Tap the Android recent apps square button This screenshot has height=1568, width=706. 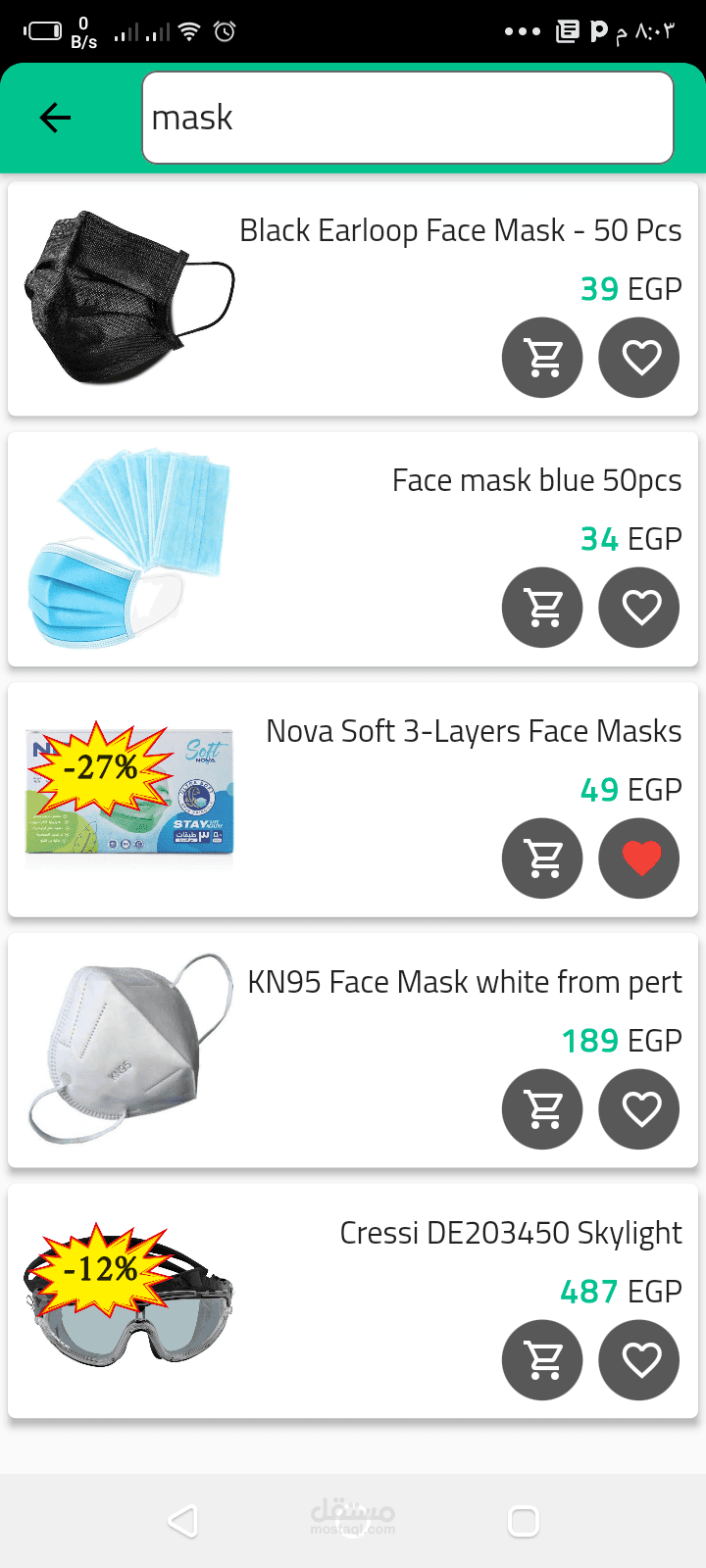pyautogui.click(x=524, y=1522)
